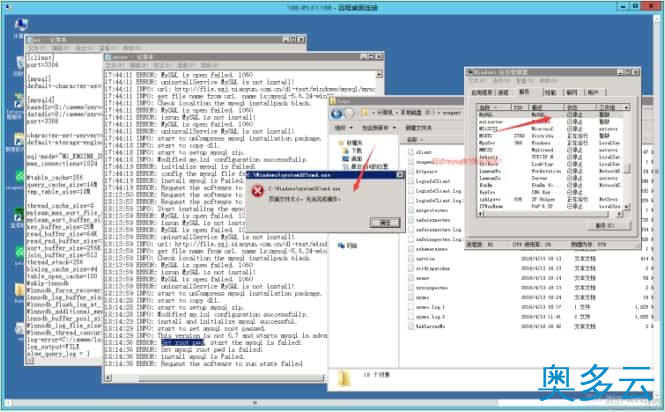
Task: Select the MySQL service row in Task Manager
Action: pos(550,115)
